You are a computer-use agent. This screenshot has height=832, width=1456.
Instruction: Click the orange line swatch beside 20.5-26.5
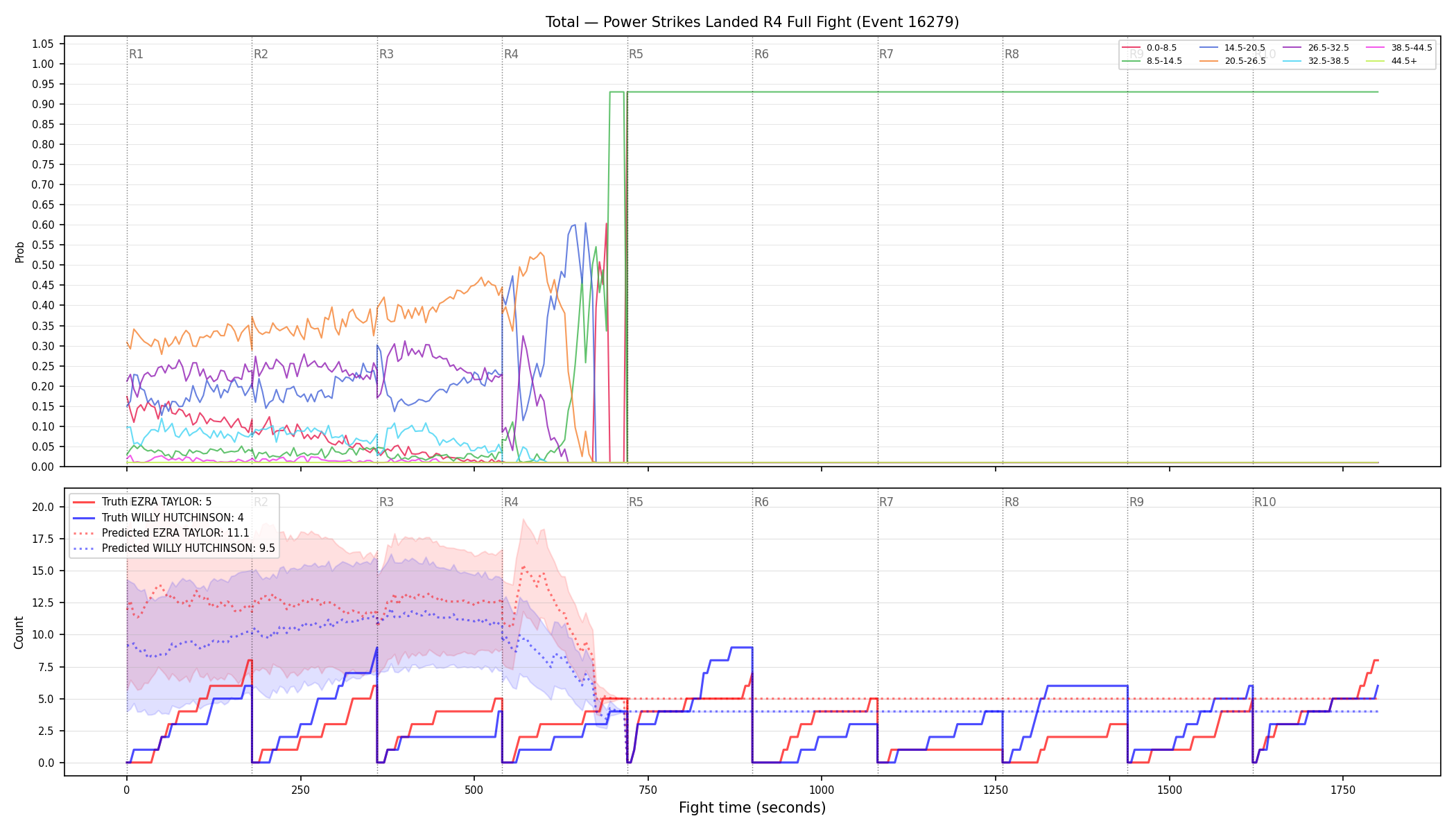coord(1208,61)
